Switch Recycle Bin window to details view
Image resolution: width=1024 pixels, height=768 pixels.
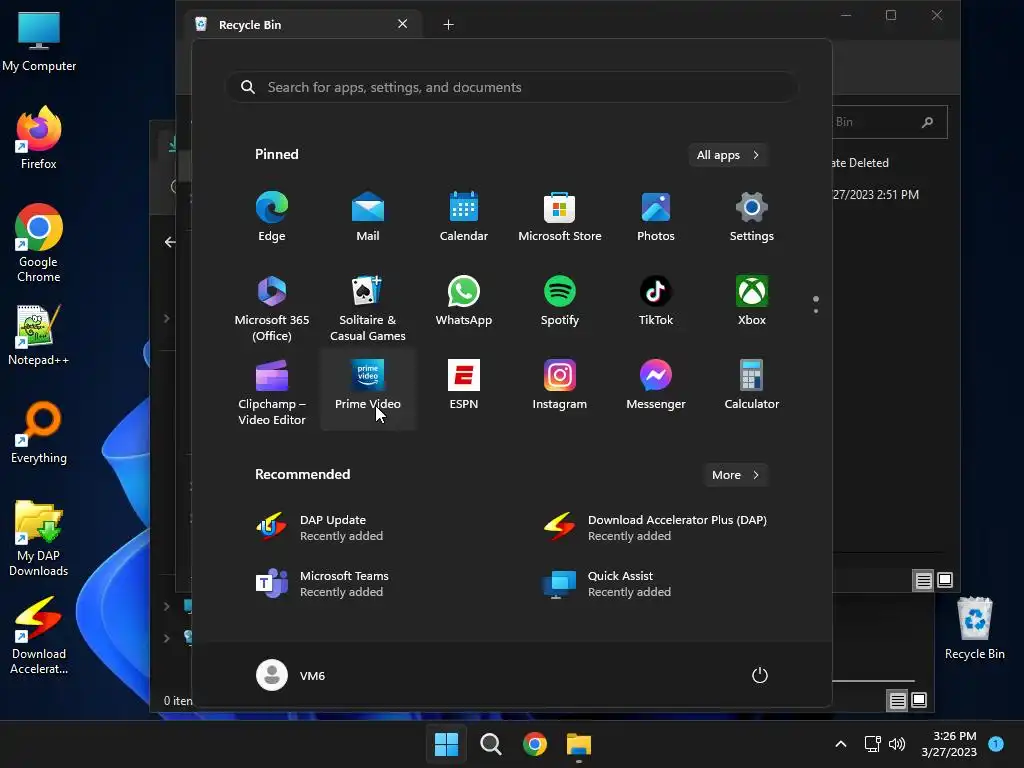click(x=923, y=580)
